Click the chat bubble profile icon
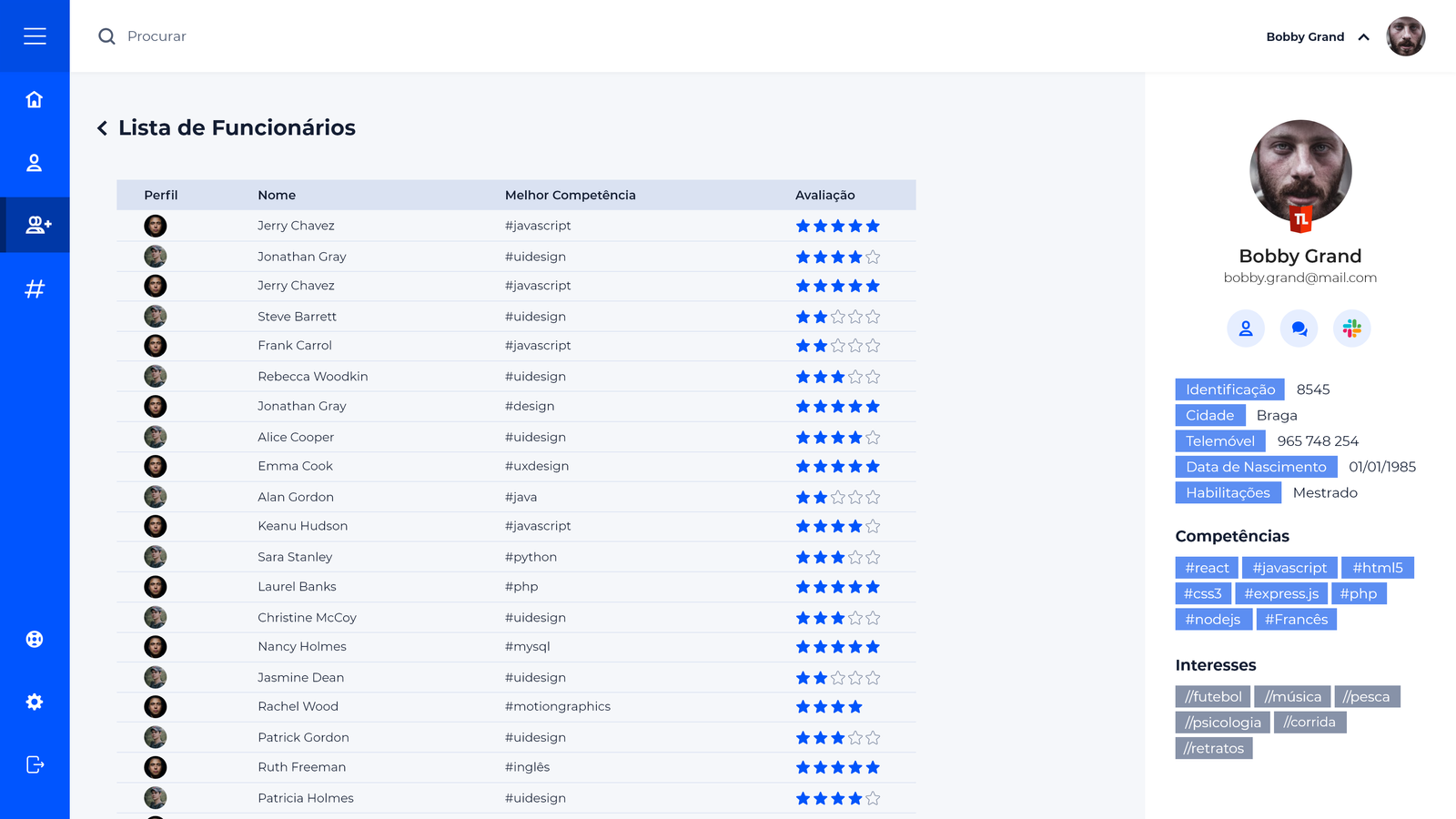The width and height of the screenshot is (1456, 819). coord(1299,329)
